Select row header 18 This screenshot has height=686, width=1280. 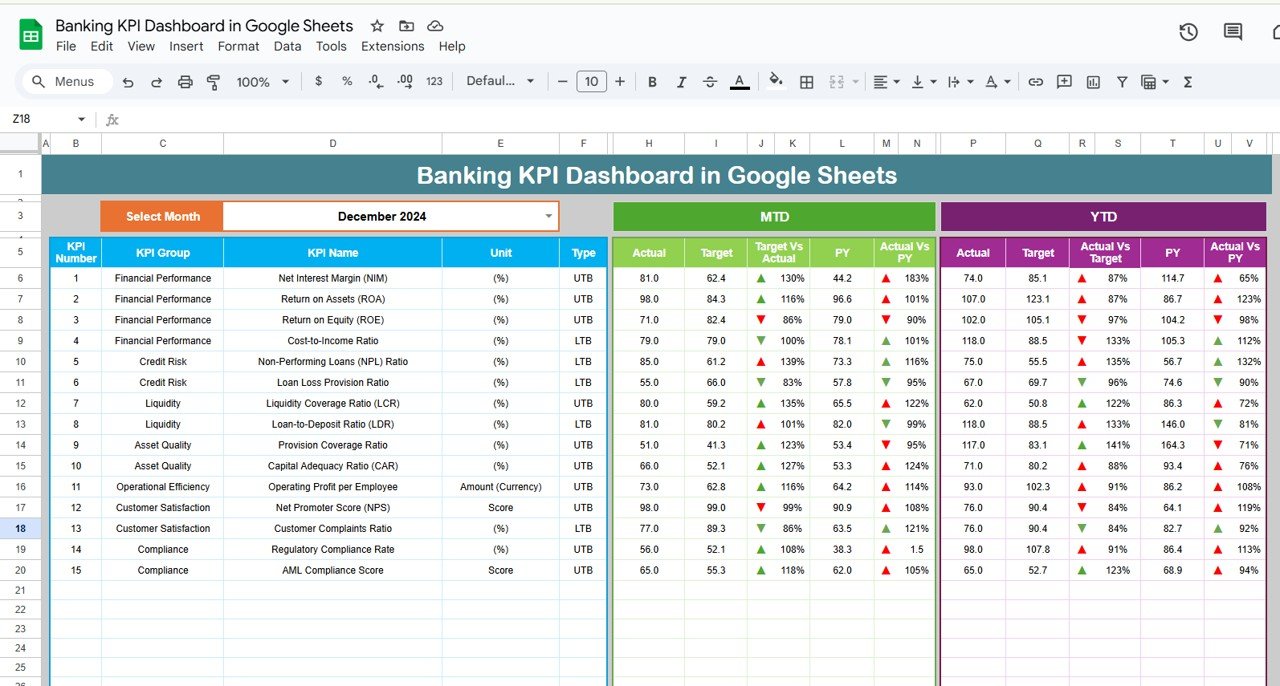click(21, 528)
